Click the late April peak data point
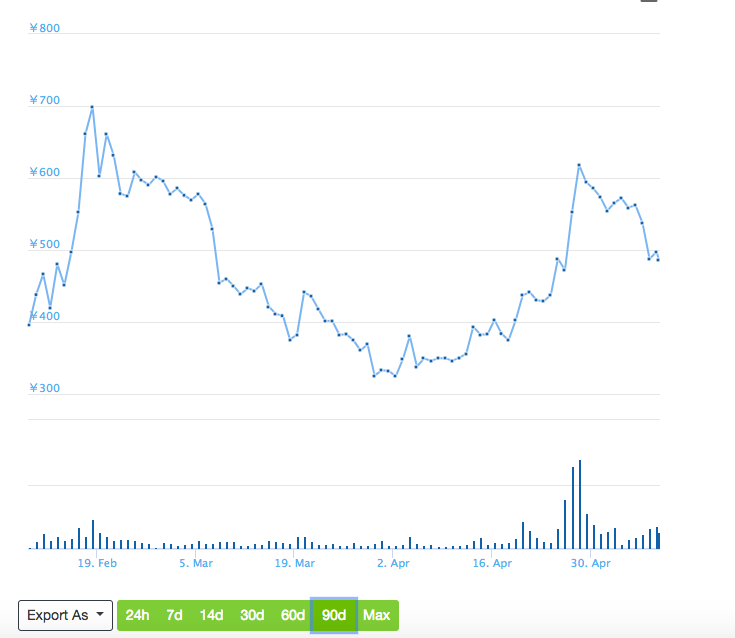 point(579,165)
